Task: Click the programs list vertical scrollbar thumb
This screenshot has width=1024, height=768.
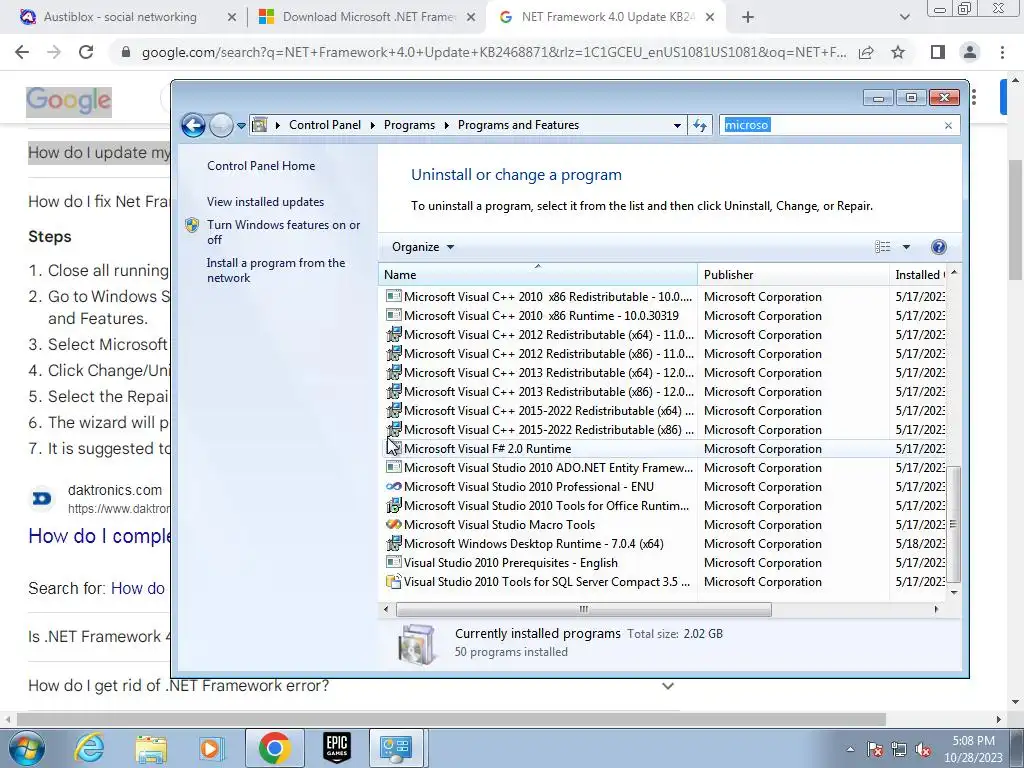Action: (953, 524)
